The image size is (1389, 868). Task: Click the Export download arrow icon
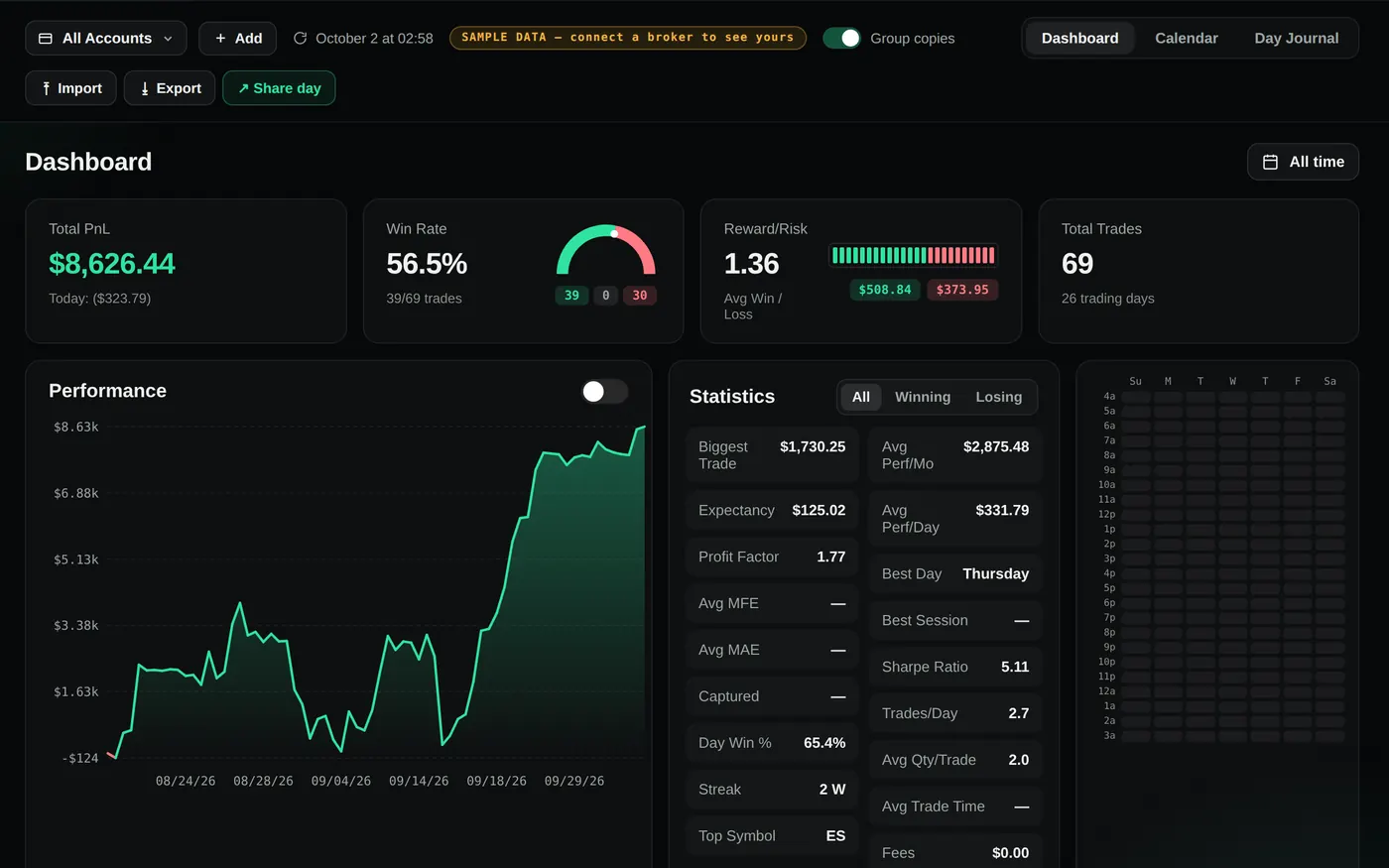pyautogui.click(x=145, y=88)
